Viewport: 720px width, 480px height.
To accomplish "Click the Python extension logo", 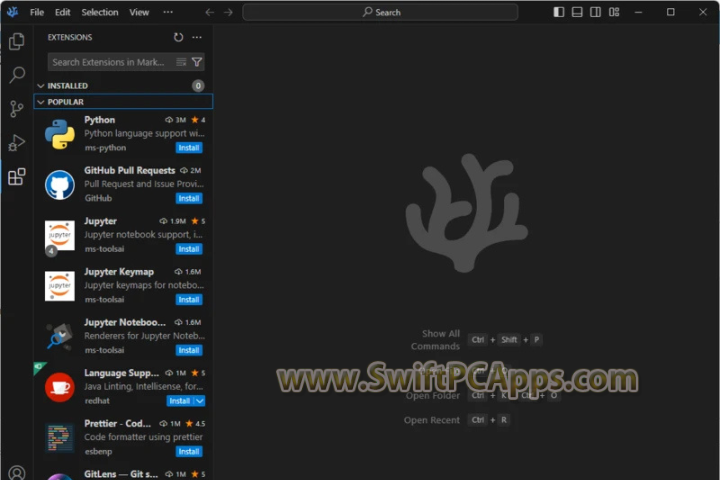I will (60, 134).
